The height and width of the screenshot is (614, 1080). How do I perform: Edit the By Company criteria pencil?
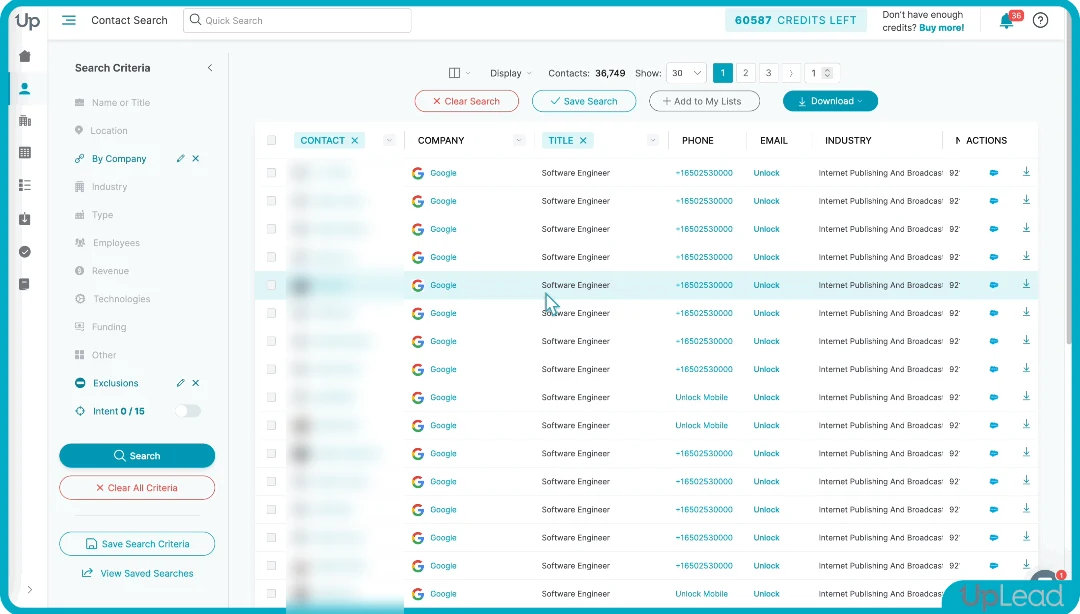tap(180, 158)
